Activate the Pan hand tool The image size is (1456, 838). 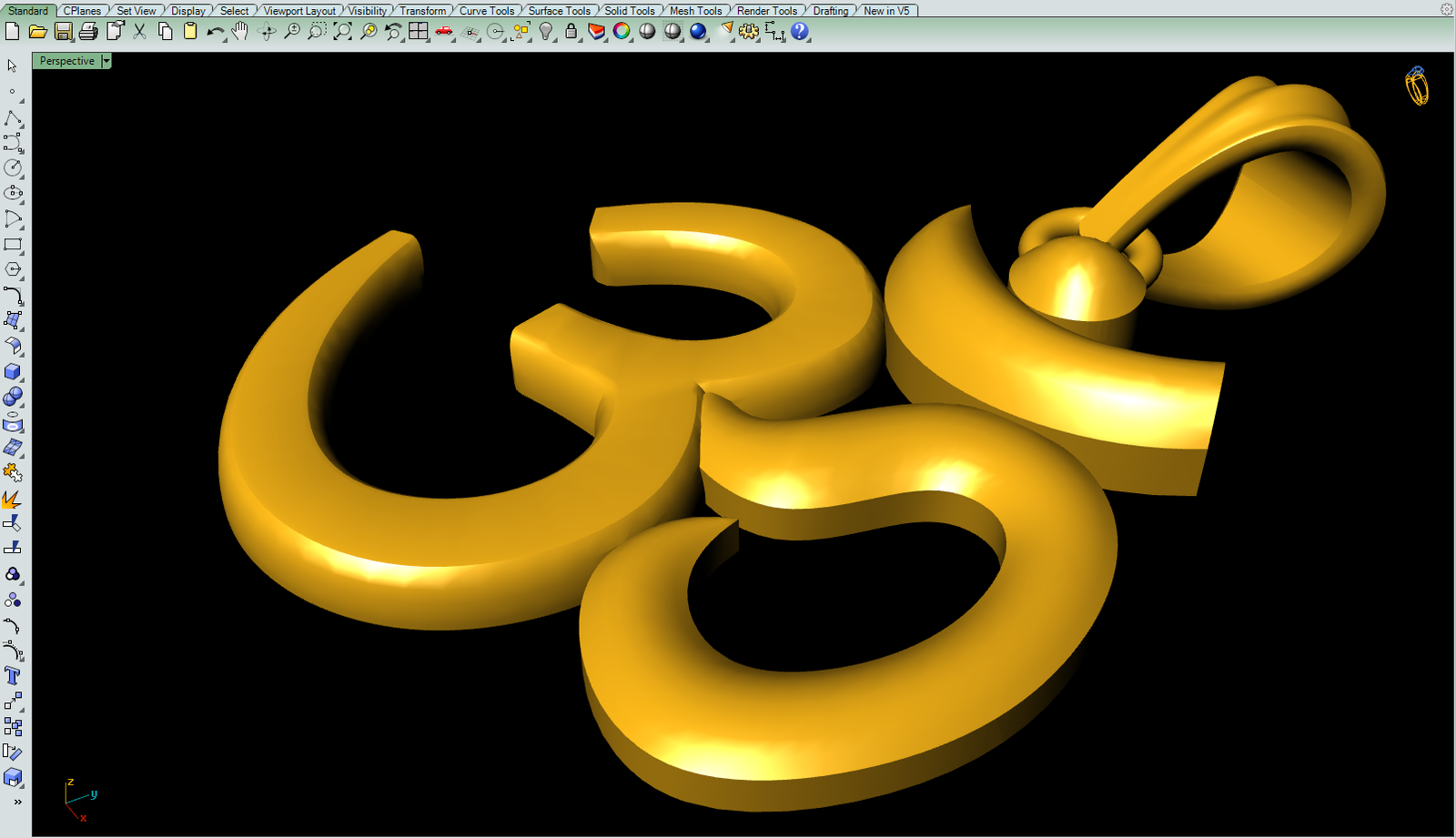pyautogui.click(x=240, y=31)
